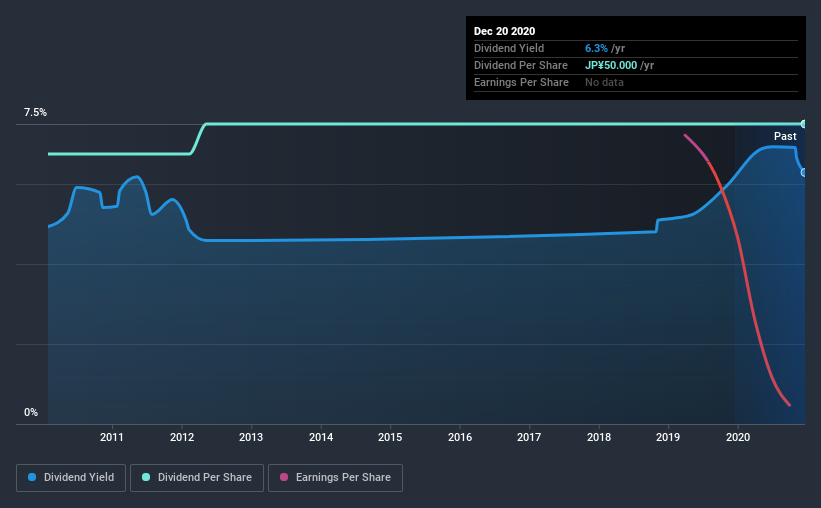Click the 2018 x-axis label

598,437
